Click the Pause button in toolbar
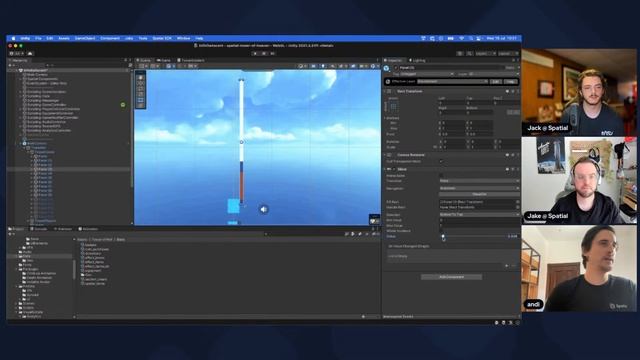Viewport: 640px width, 360px height. 264,53
